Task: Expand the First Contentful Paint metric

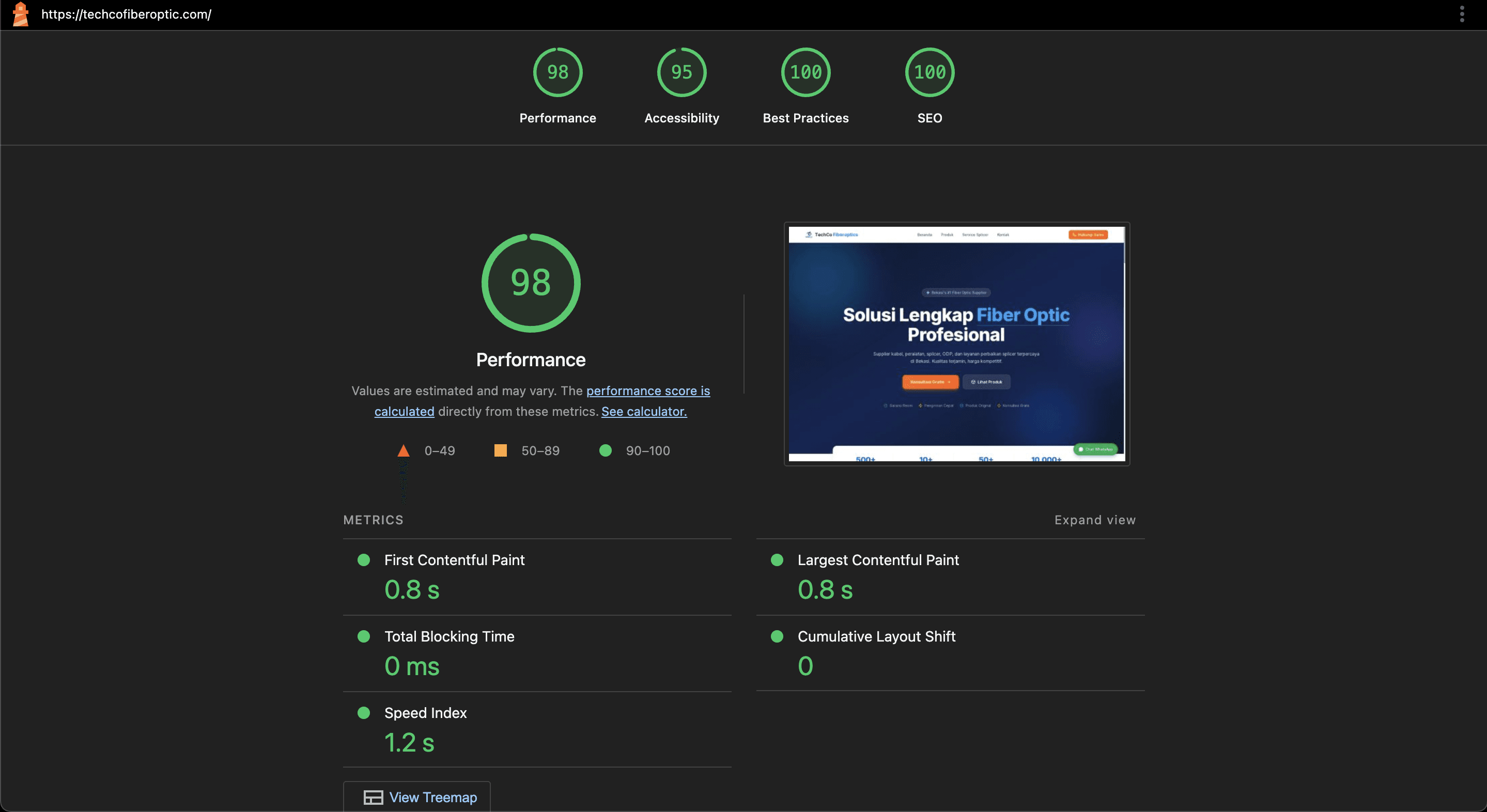Action: (x=454, y=560)
